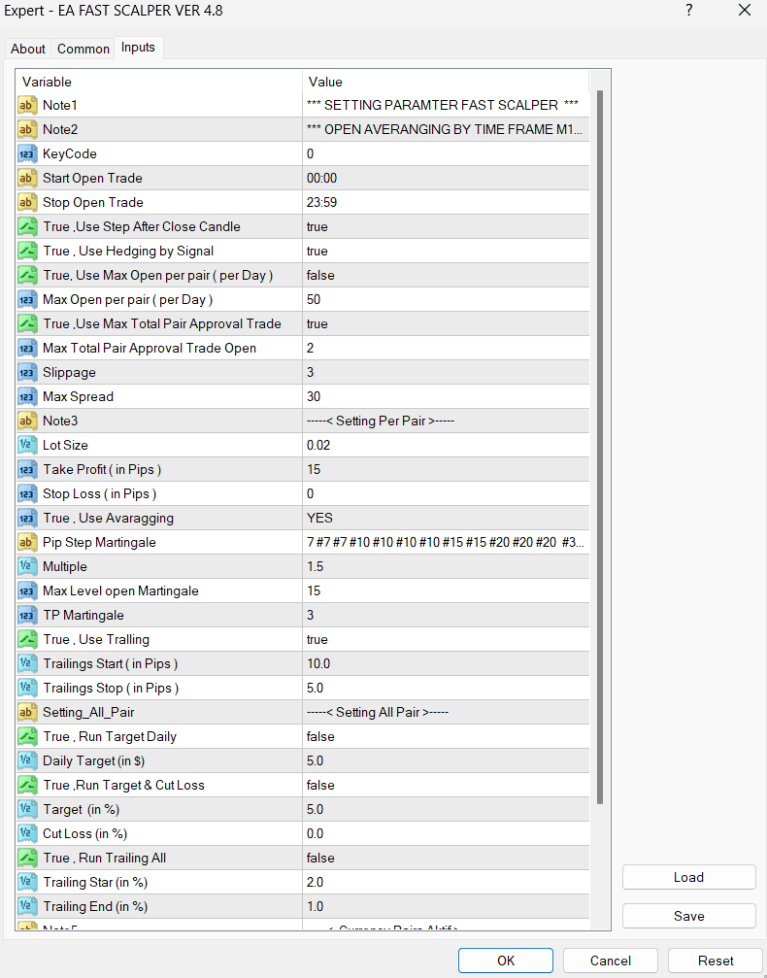The height and width of the screenshot is (978, 767).
Task: Toggle Use Step After Close Candle value
Action: (x=446, y=227)
